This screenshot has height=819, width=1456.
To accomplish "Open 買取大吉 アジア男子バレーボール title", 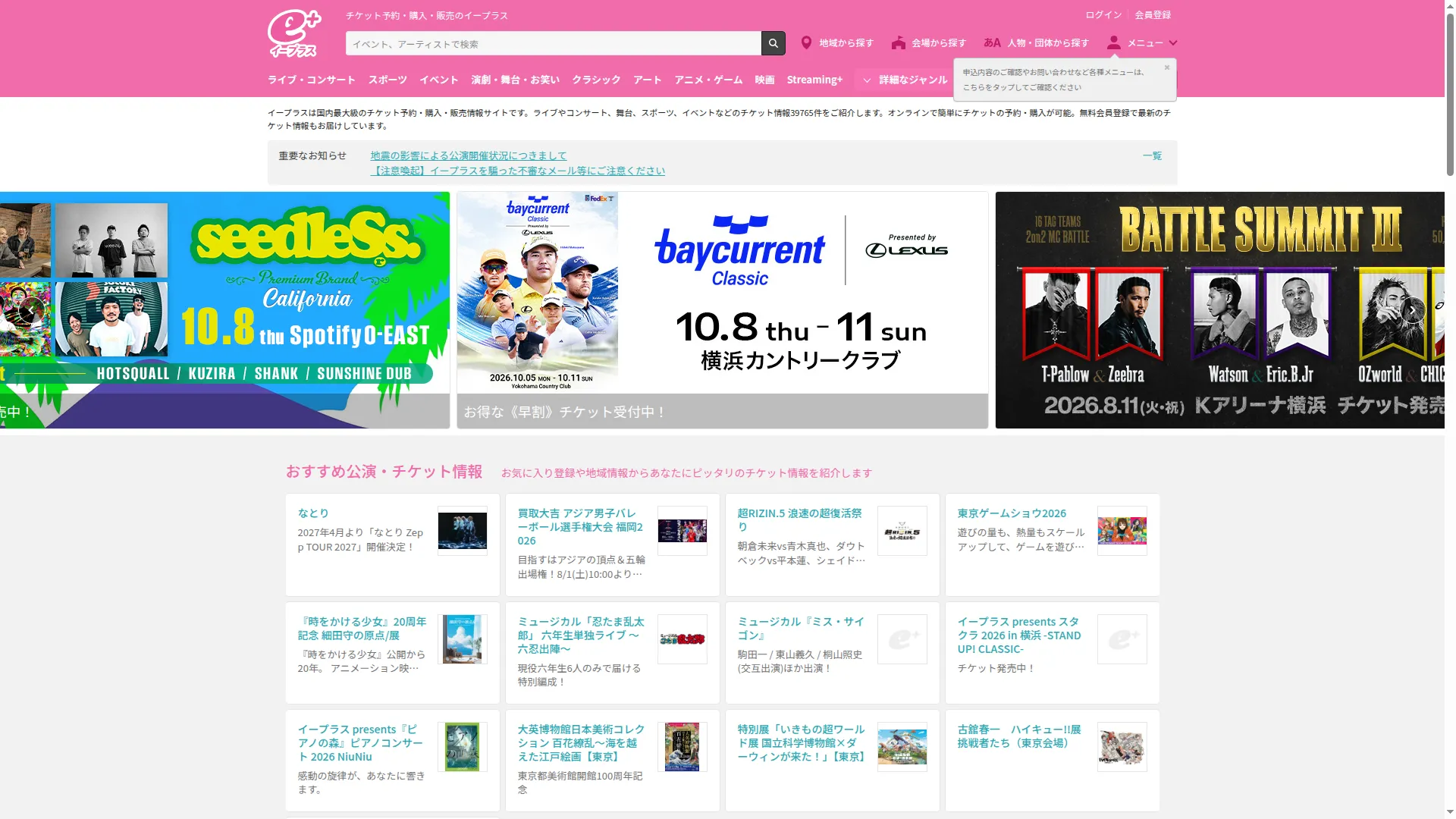I will pyautogui.click(x=581, y=527).
